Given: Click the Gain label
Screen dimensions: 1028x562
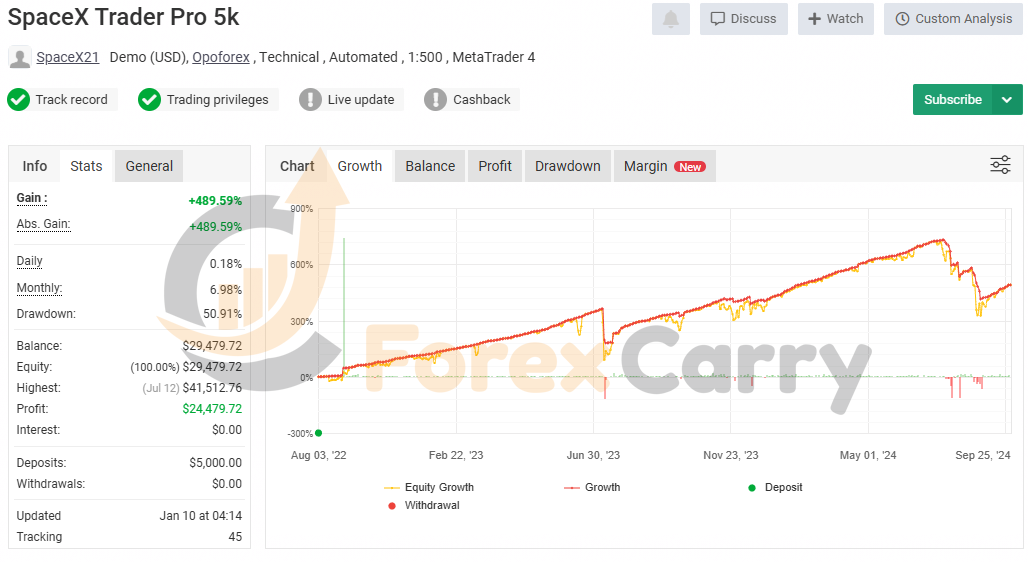Looking at the screenshot, I should pyautogui.click(x=31, y=198).
